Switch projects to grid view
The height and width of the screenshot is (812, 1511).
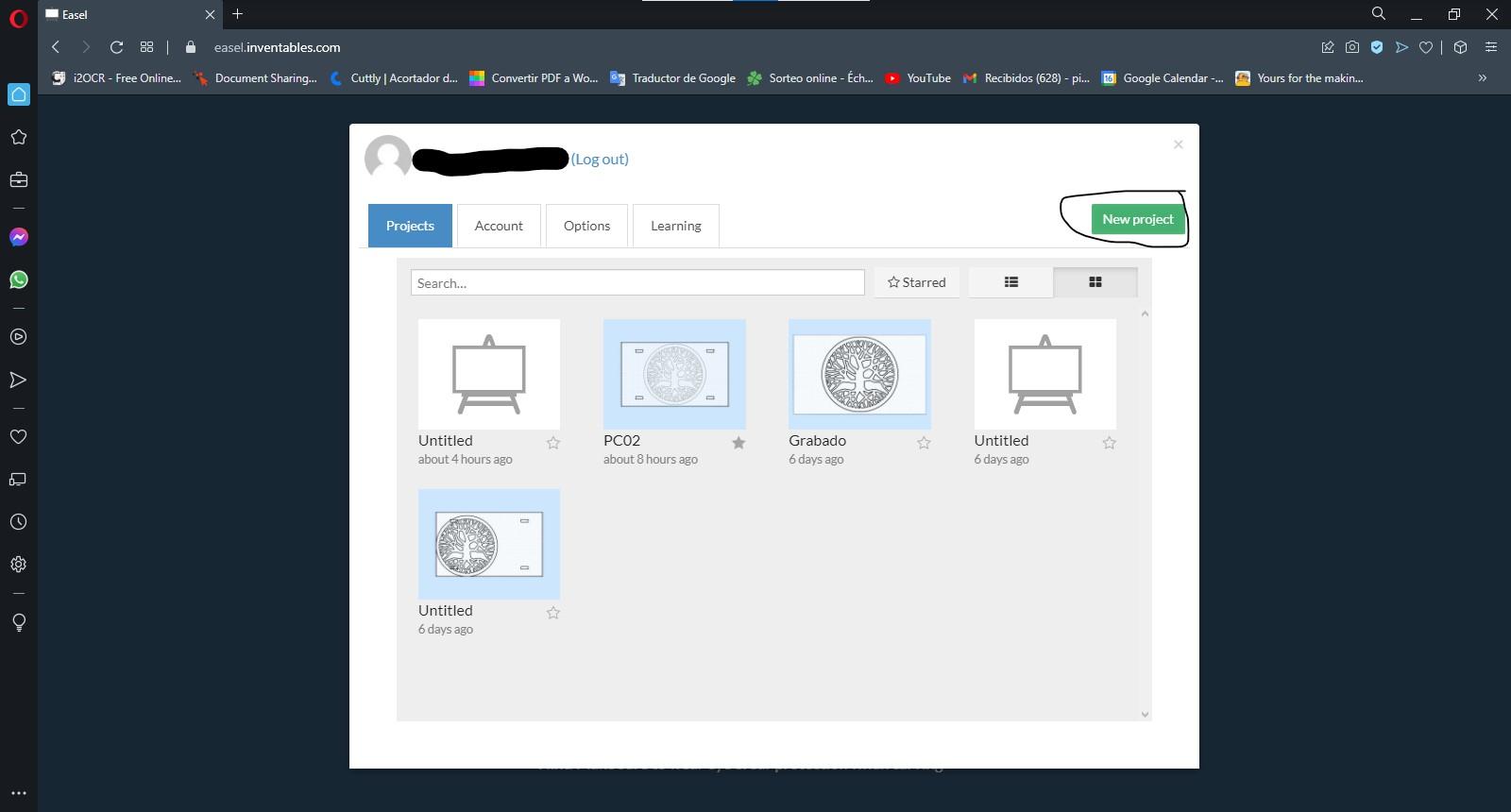pyautogui.click(x=1095, y=282)
